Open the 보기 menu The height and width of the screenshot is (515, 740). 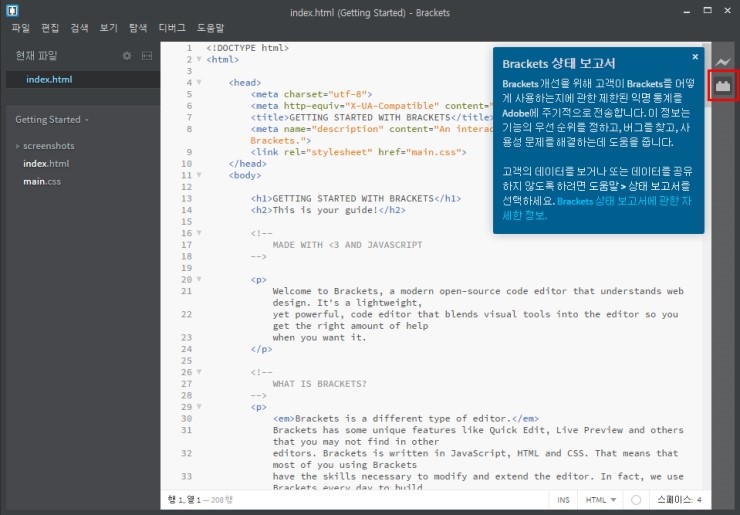pyautogui.click(x=109, y=28)
